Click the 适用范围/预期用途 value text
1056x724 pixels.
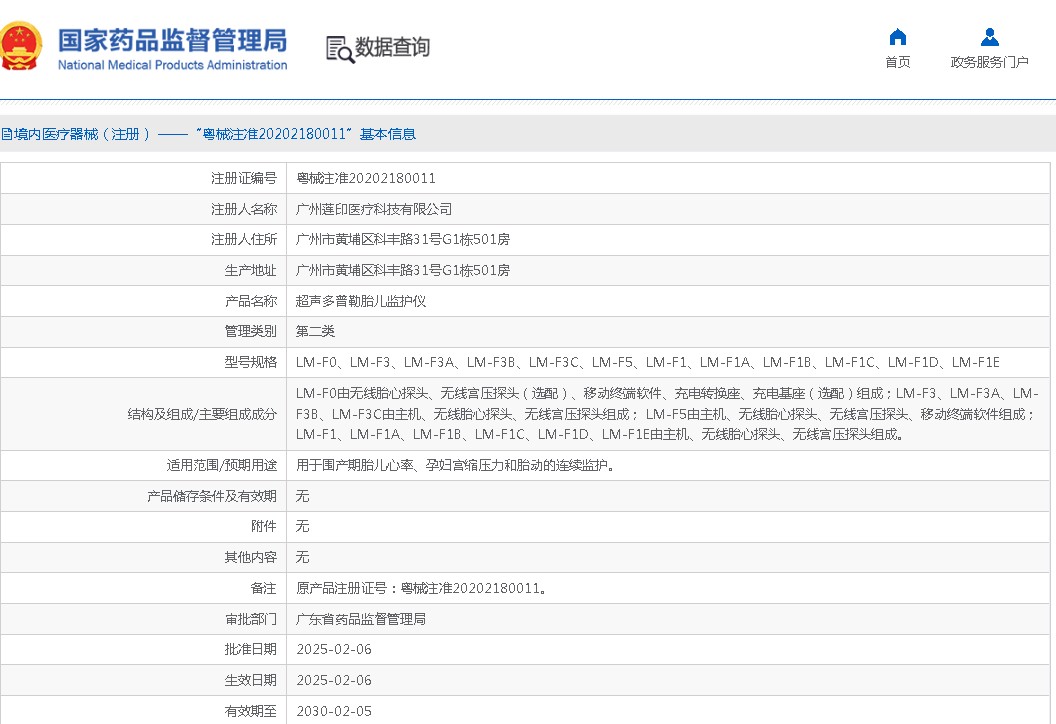pyautogui.click(x=455, y=465)
